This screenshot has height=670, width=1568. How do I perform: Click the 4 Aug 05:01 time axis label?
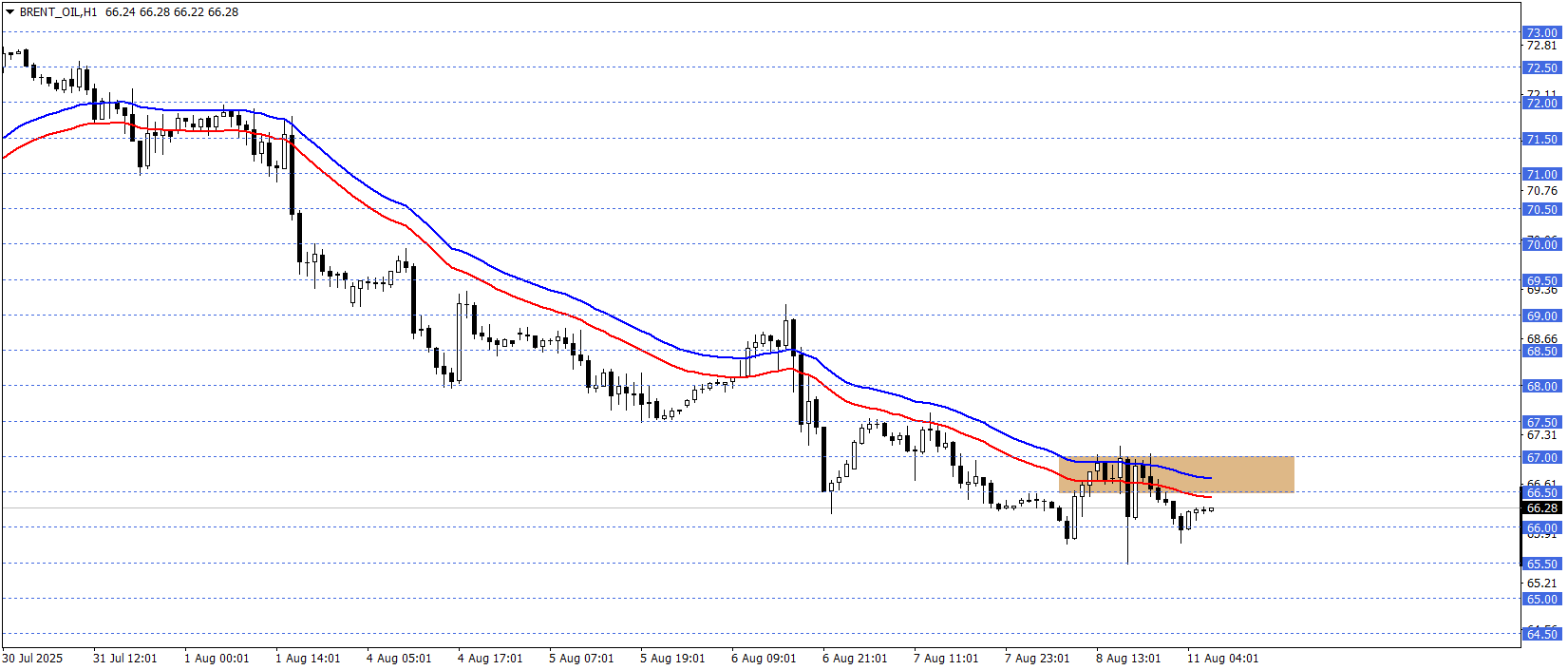399,658
